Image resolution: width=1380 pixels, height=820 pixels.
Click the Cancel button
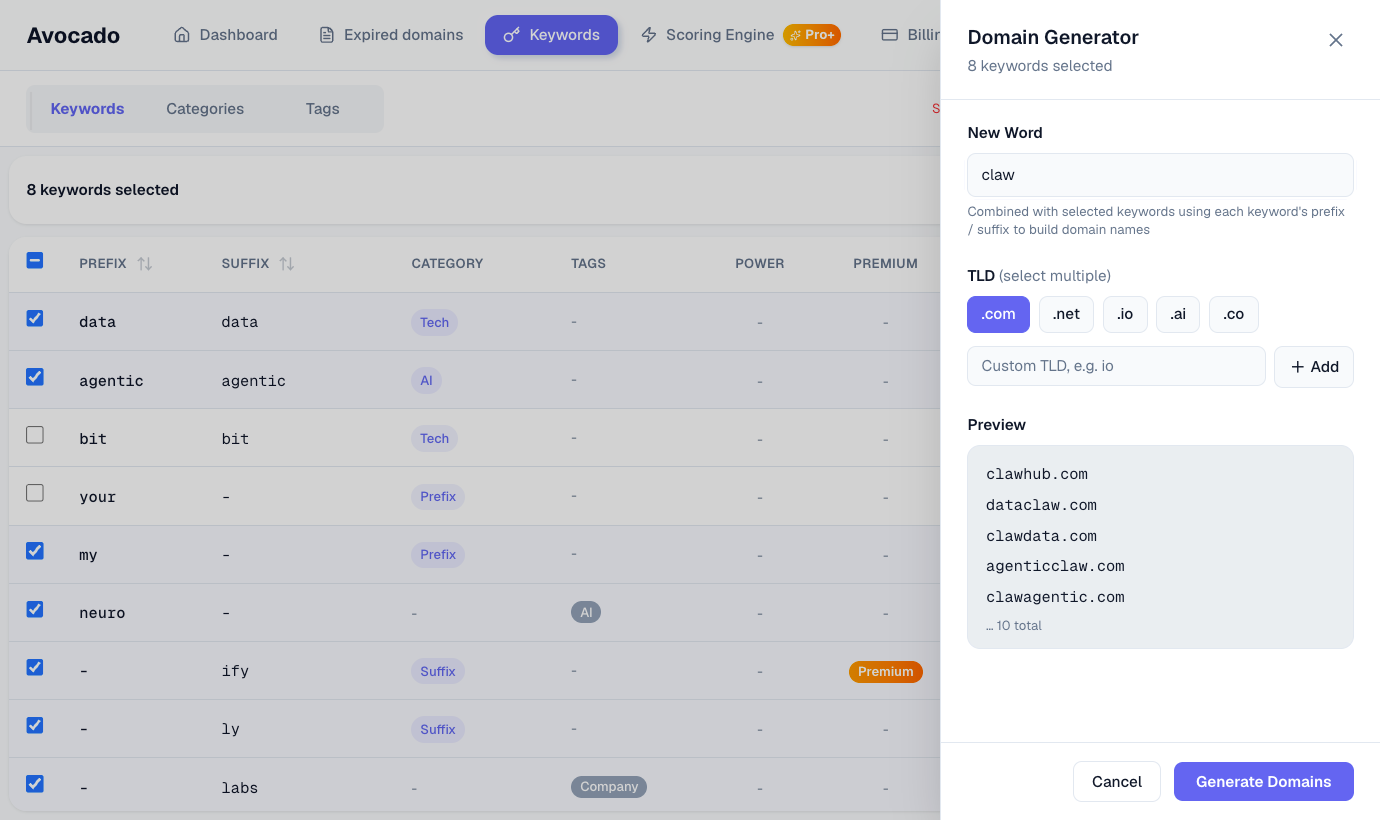(x=1117, y=782)
